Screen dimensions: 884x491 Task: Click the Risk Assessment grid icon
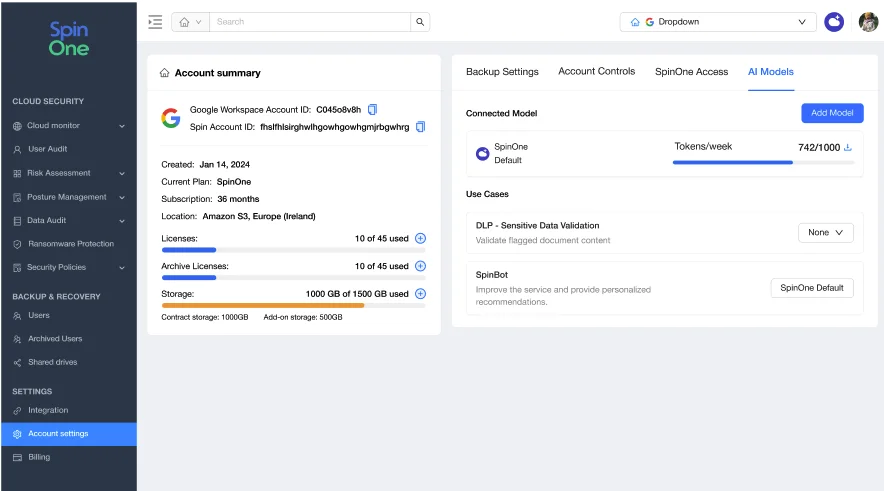pyautogui.click(x=17, y=173)
